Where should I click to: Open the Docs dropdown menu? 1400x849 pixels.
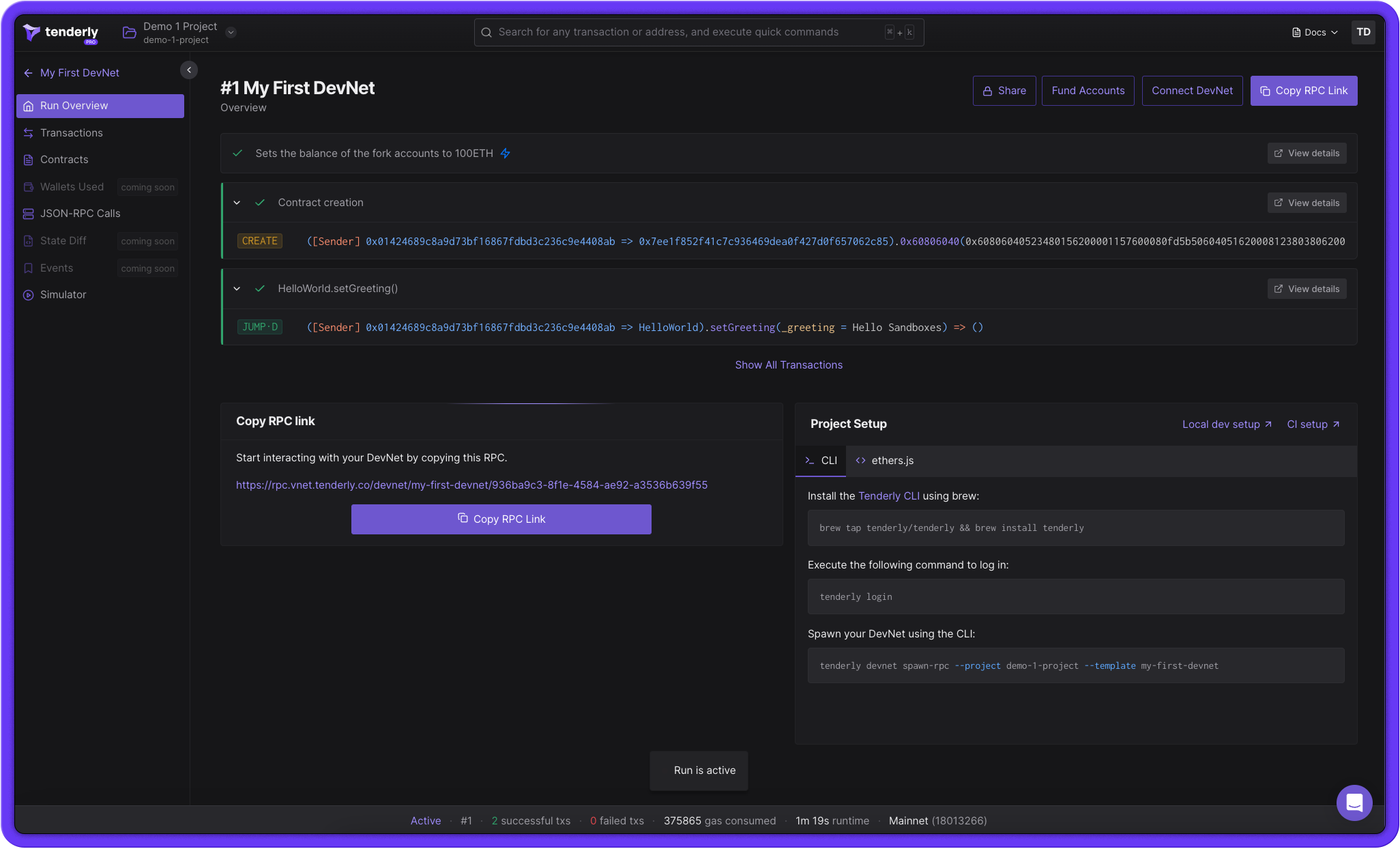(x=1313, y=31)
